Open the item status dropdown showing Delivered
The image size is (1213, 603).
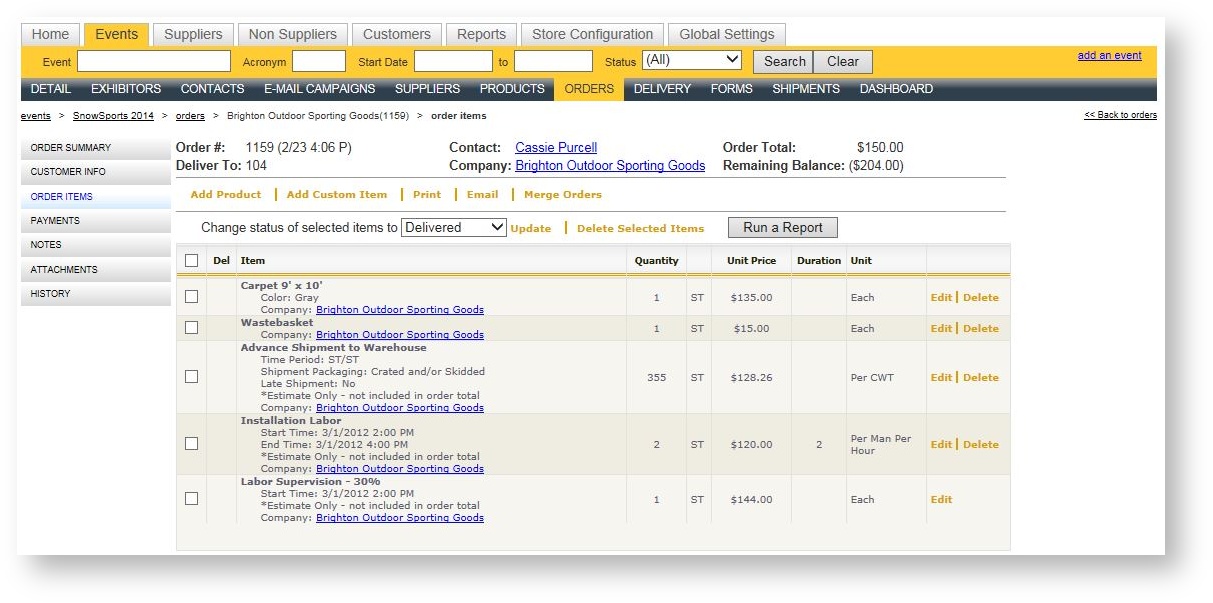click(453, 227)
